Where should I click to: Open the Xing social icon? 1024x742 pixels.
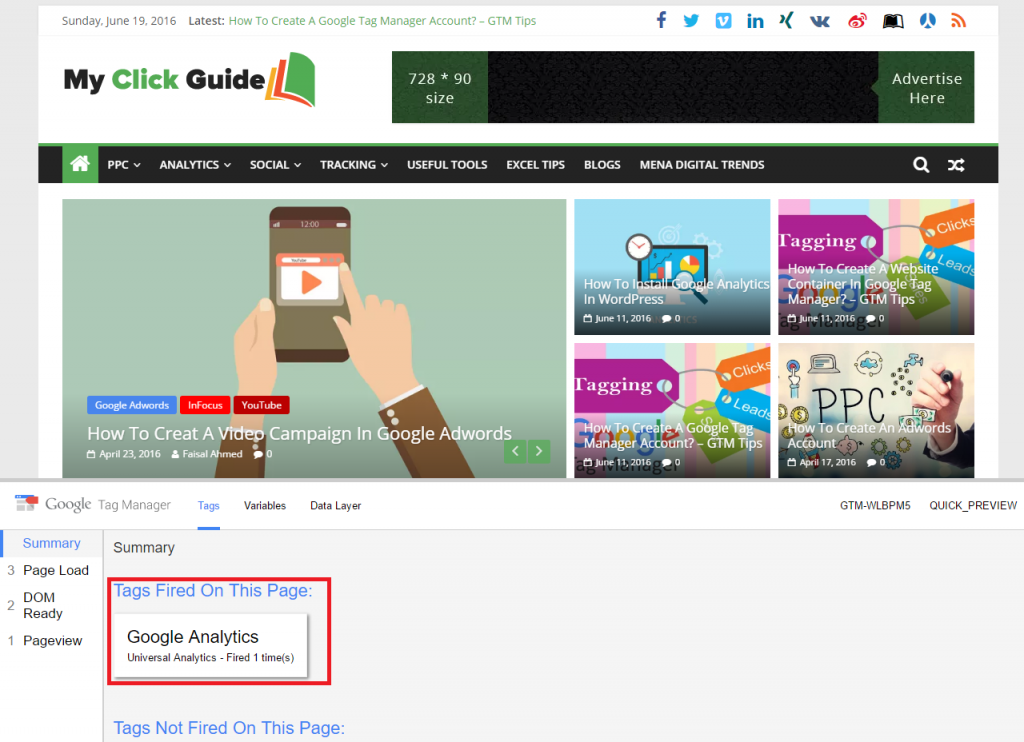(786, 20)
